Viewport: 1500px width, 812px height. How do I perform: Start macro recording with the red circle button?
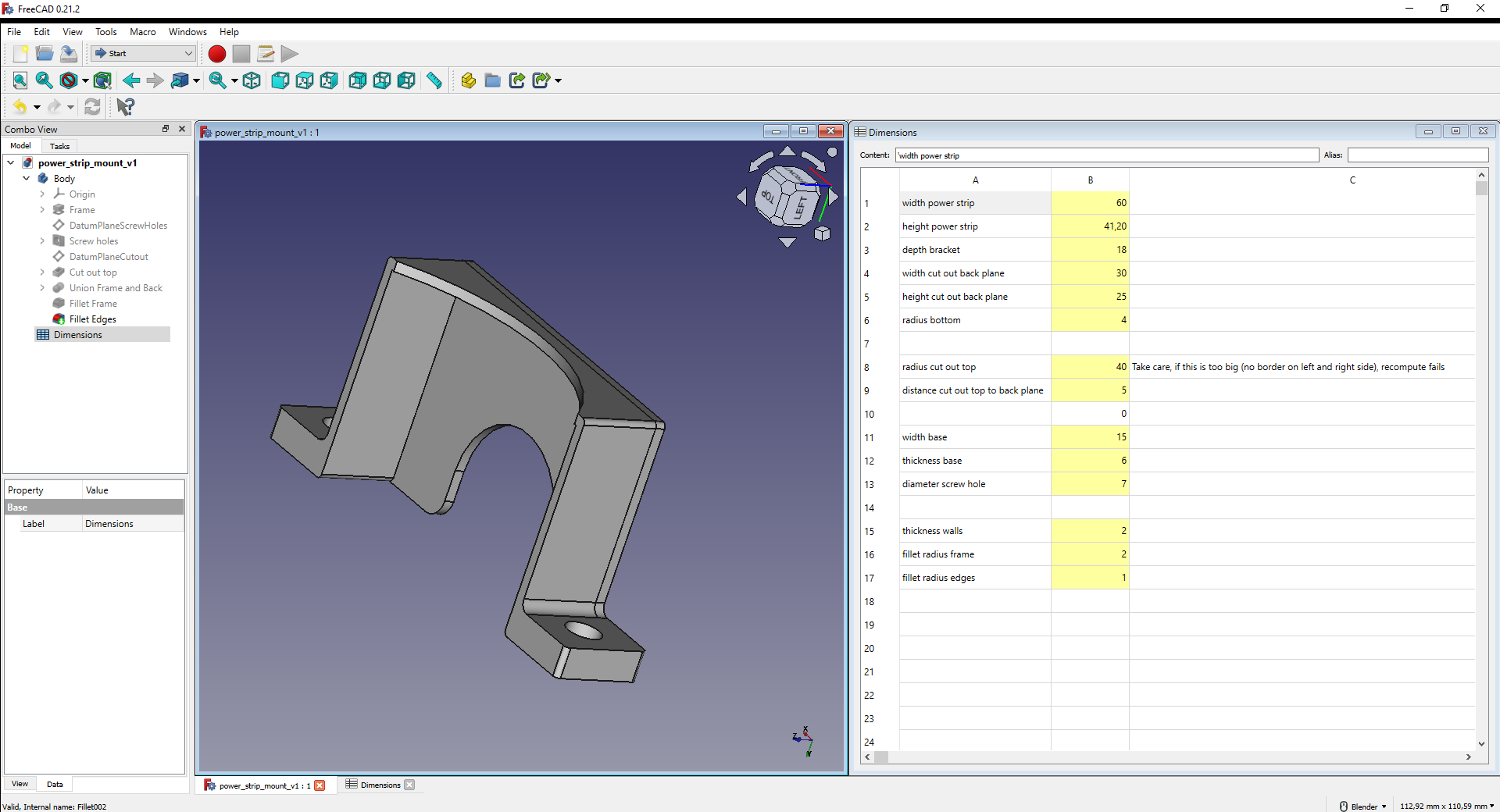(x=217, y=53)
